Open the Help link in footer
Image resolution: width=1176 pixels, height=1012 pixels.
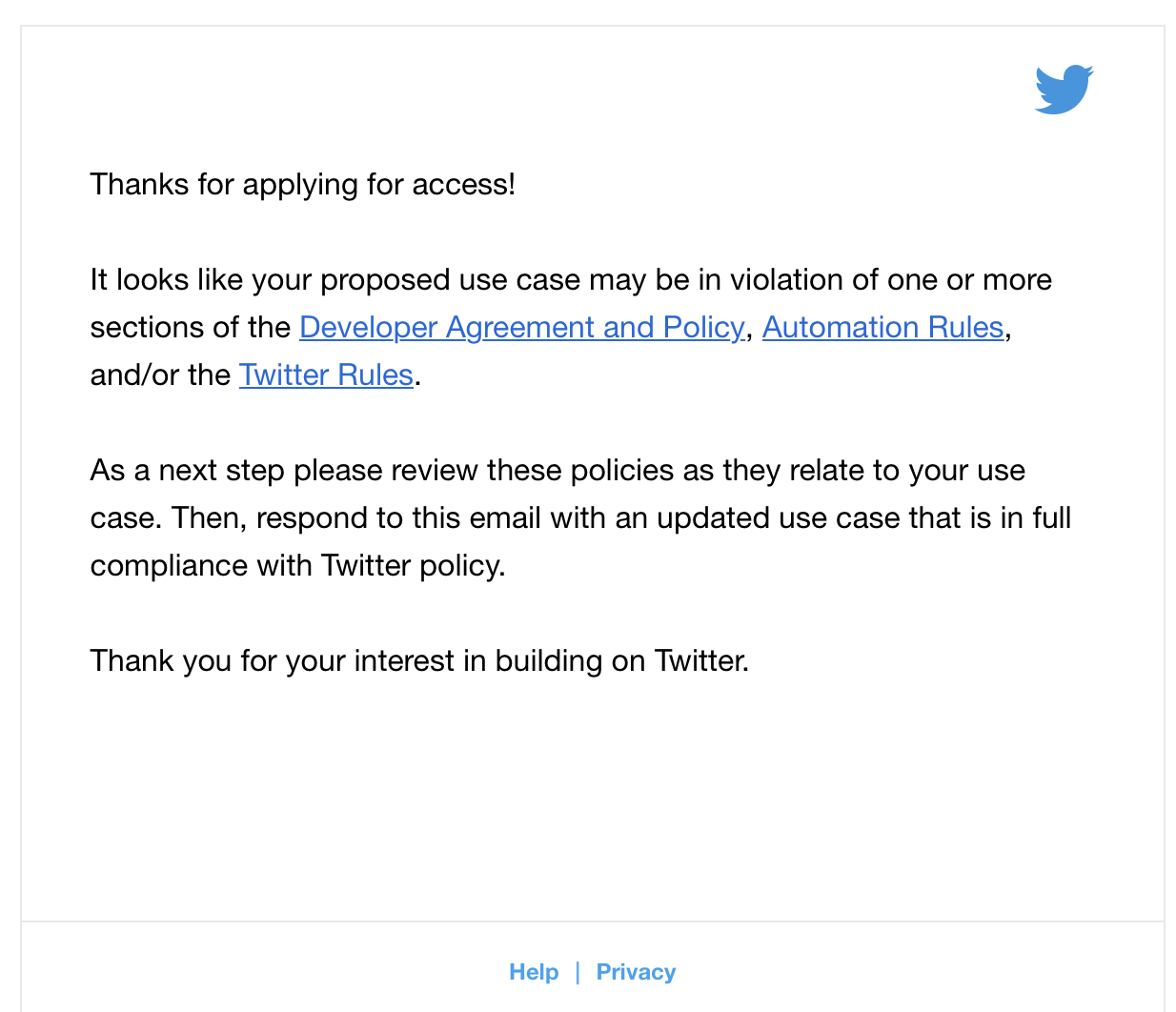click(x=534, y=972)
